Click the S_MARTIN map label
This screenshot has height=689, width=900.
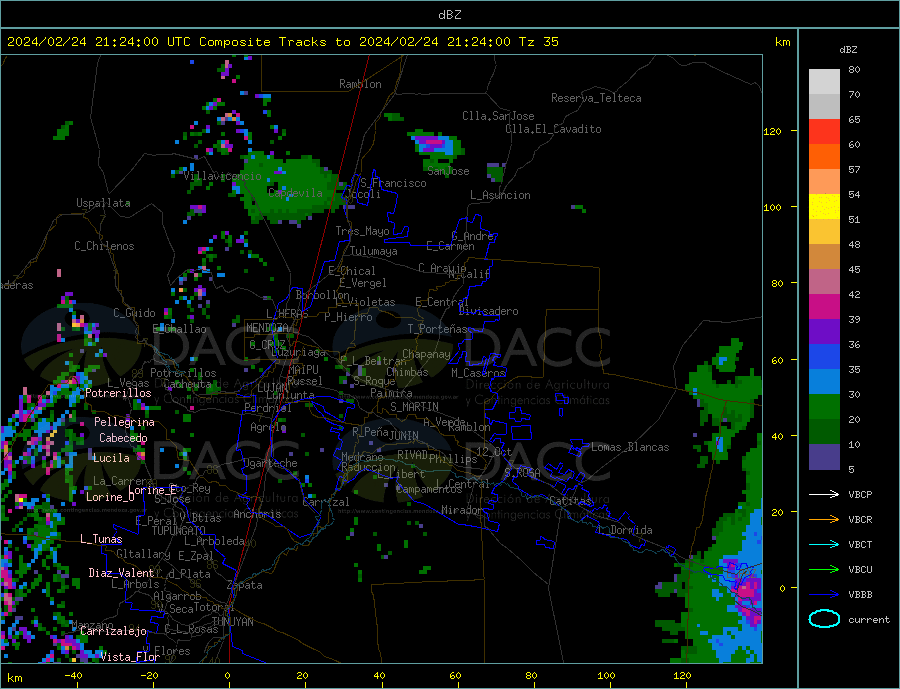point(414,407)
